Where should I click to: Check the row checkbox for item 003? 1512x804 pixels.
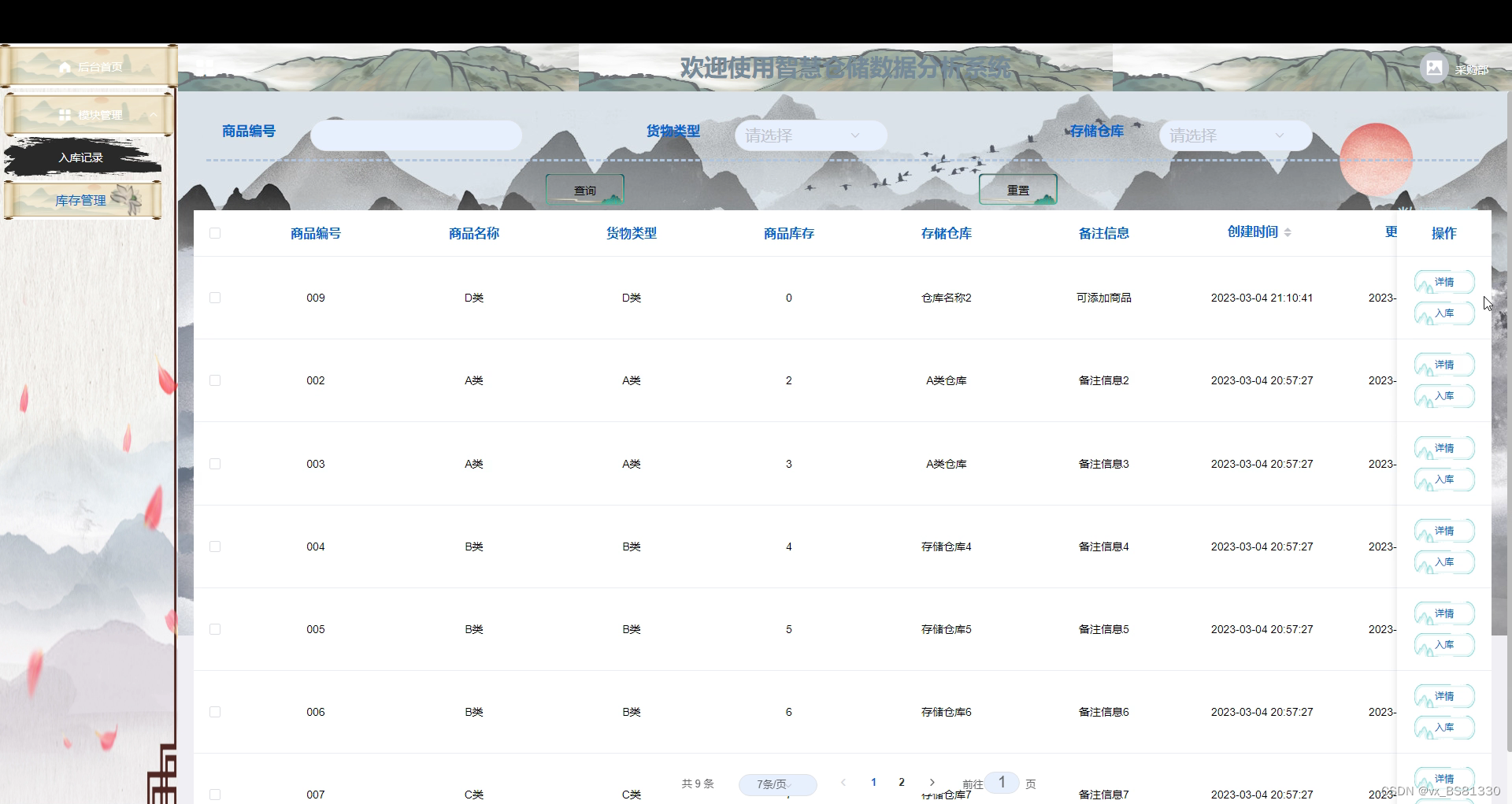[215, 464]
